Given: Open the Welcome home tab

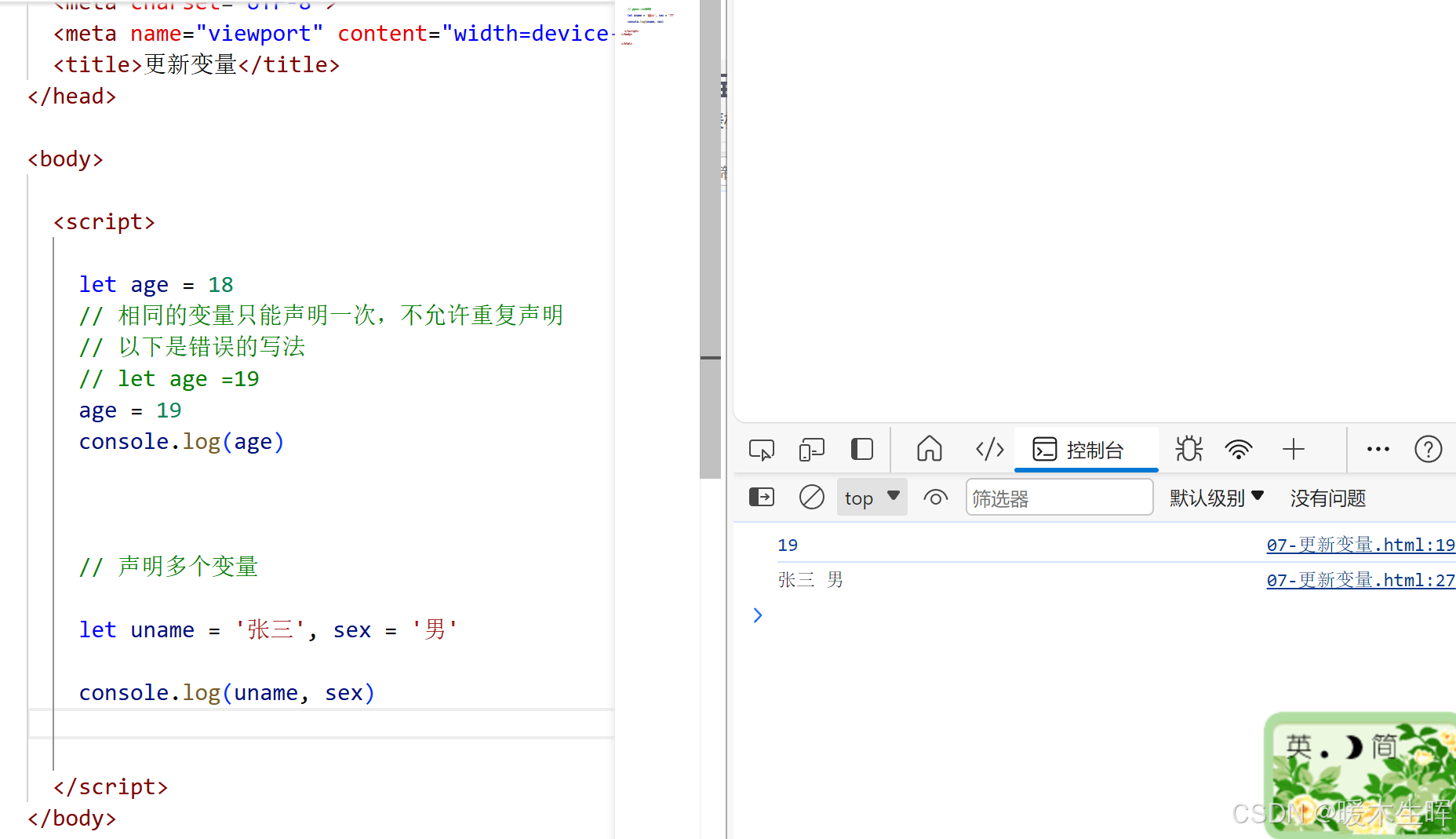Looking at the screenshot, I should 929,449.
